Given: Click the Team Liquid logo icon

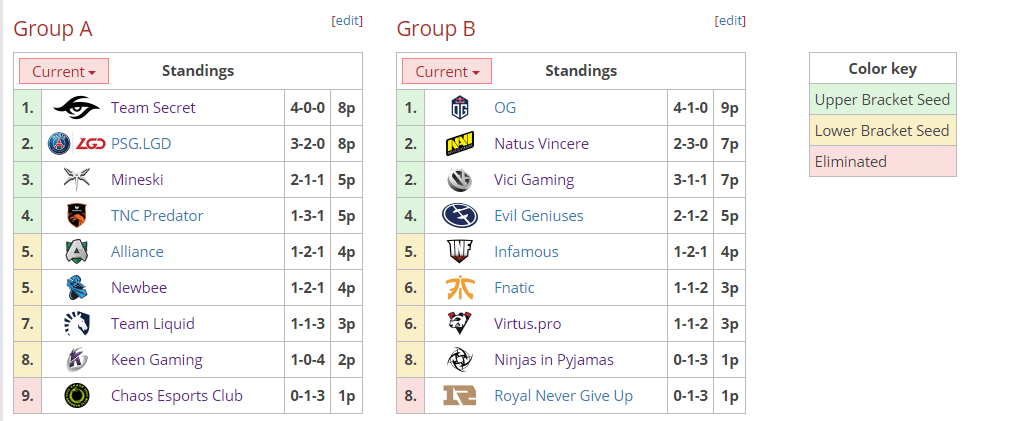Looking at the screenshot, I should coord(77,324).
